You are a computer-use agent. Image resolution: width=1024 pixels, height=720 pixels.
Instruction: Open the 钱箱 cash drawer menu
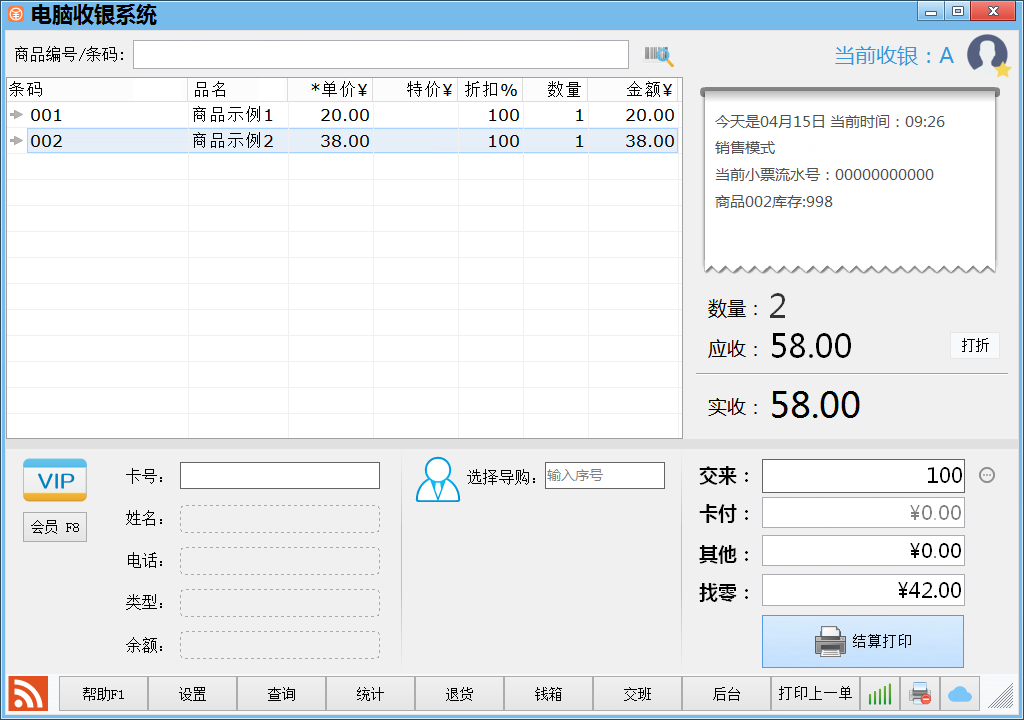[547, 692]
